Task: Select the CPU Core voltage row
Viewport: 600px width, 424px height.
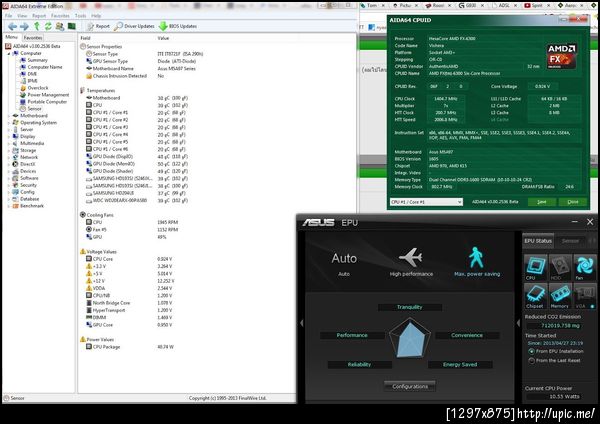Action: coord(131,259)
